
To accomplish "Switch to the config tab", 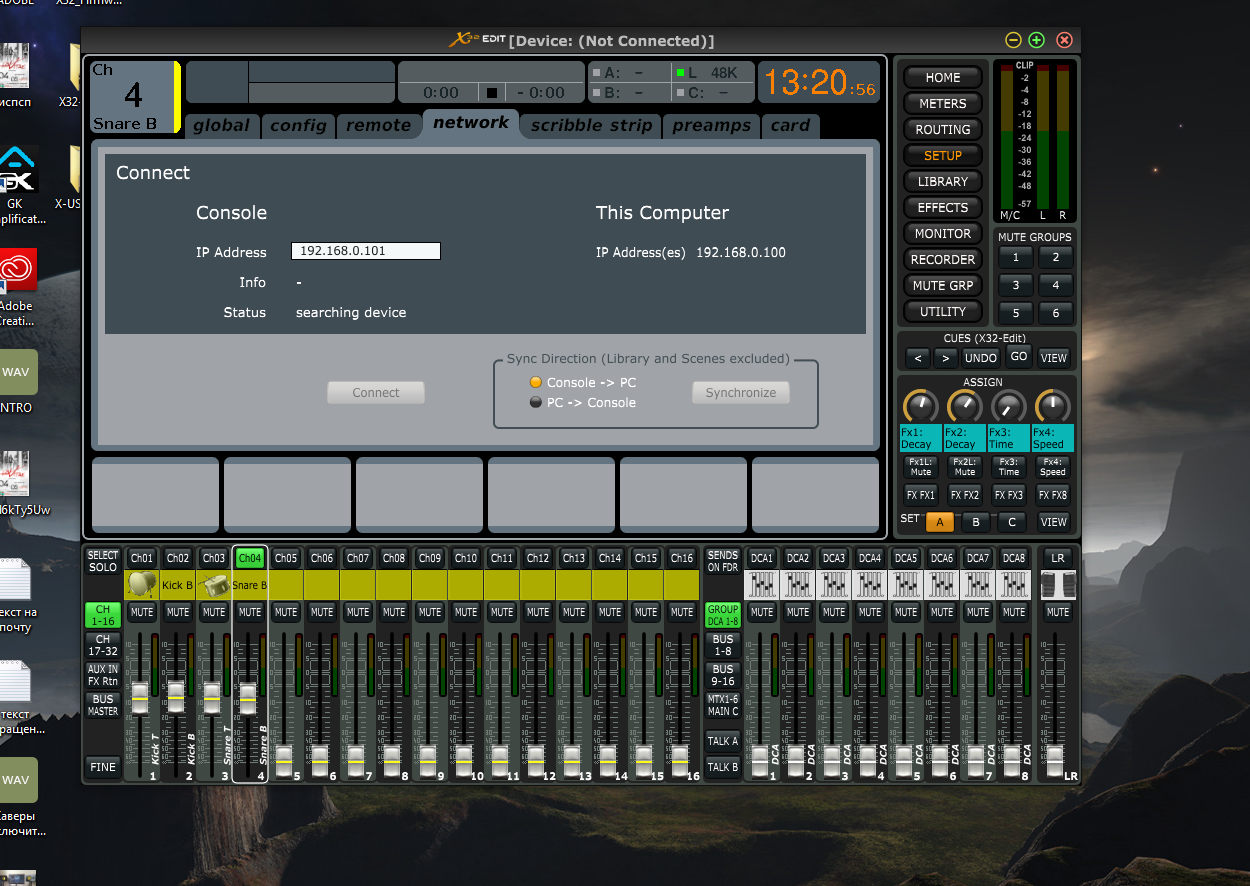I will point(298,125).
